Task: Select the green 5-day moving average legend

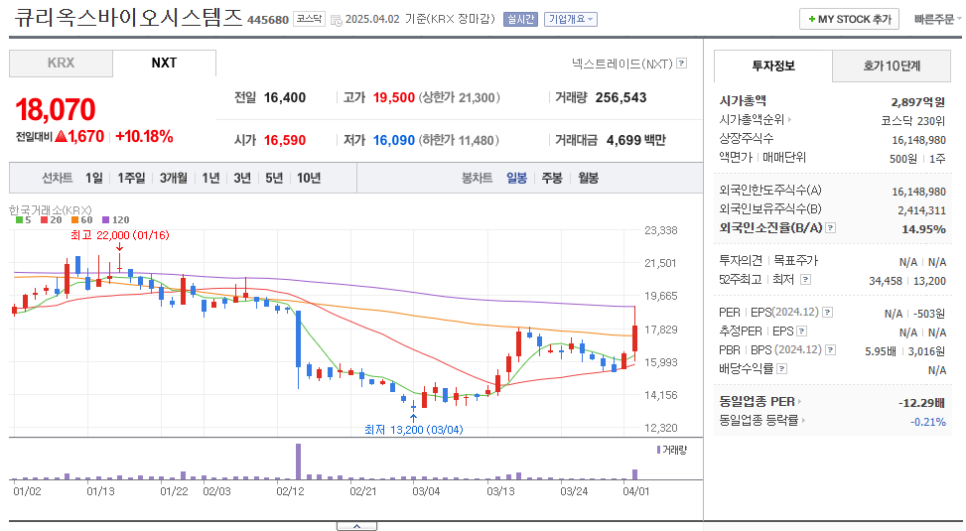Action: (x=23, y=220)
